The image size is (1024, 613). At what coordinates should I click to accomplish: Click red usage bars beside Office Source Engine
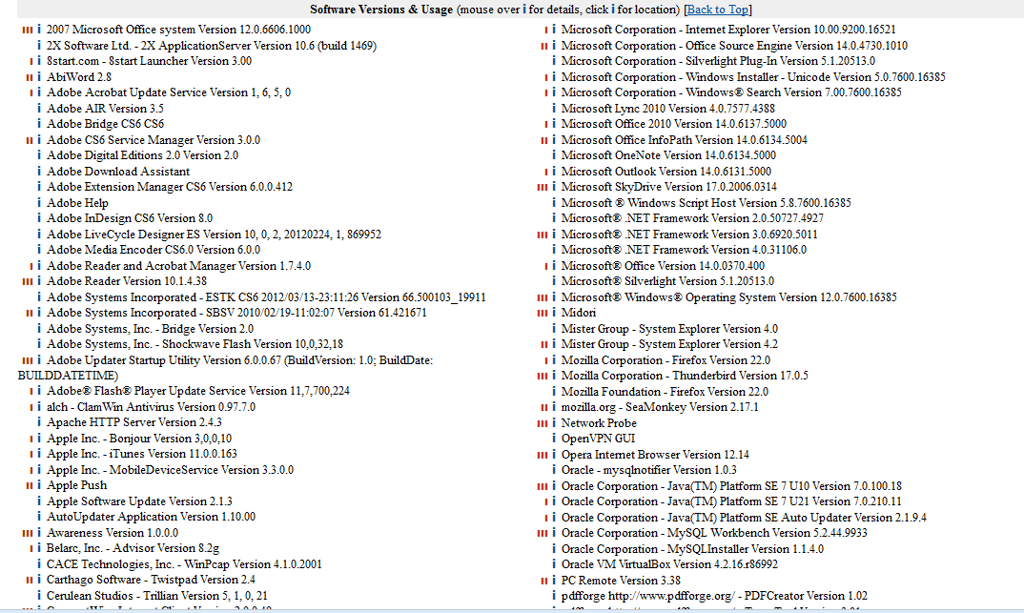point(544,46)
